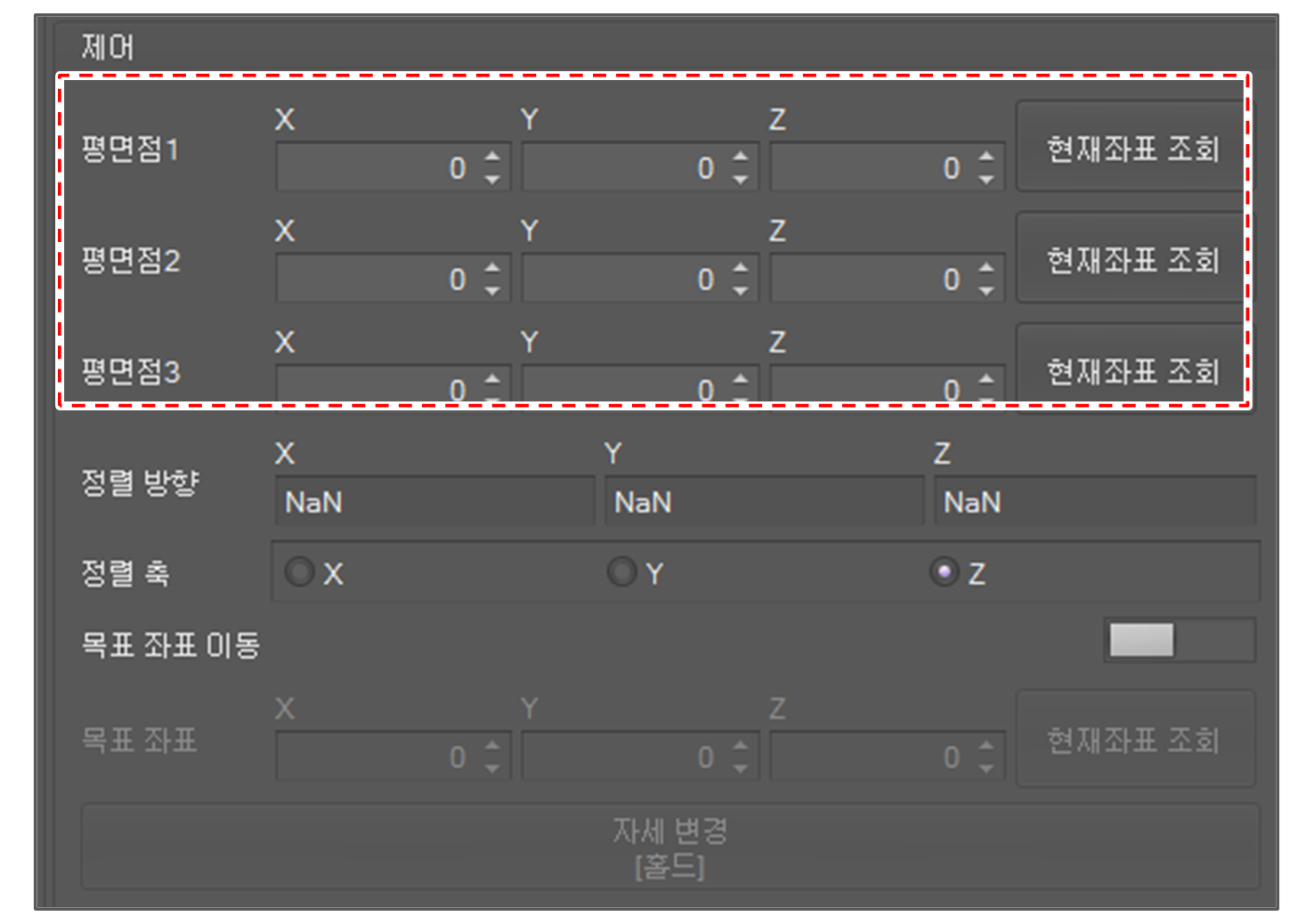Increase 평면점3 X value with up arrow
The width and height of the screenshot is (1314, 924).
492,379
